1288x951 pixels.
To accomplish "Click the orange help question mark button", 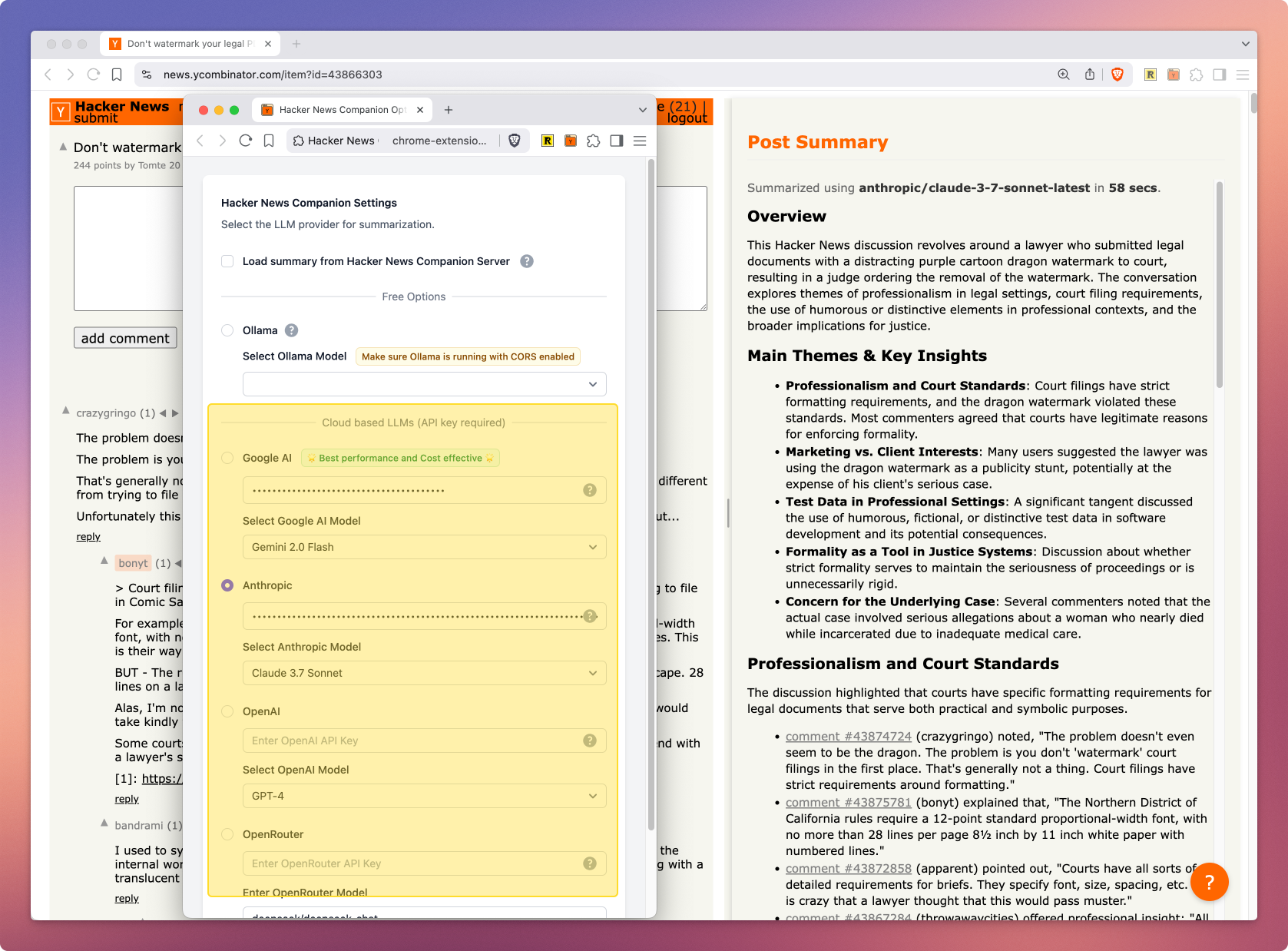I will coord(1209,883).
